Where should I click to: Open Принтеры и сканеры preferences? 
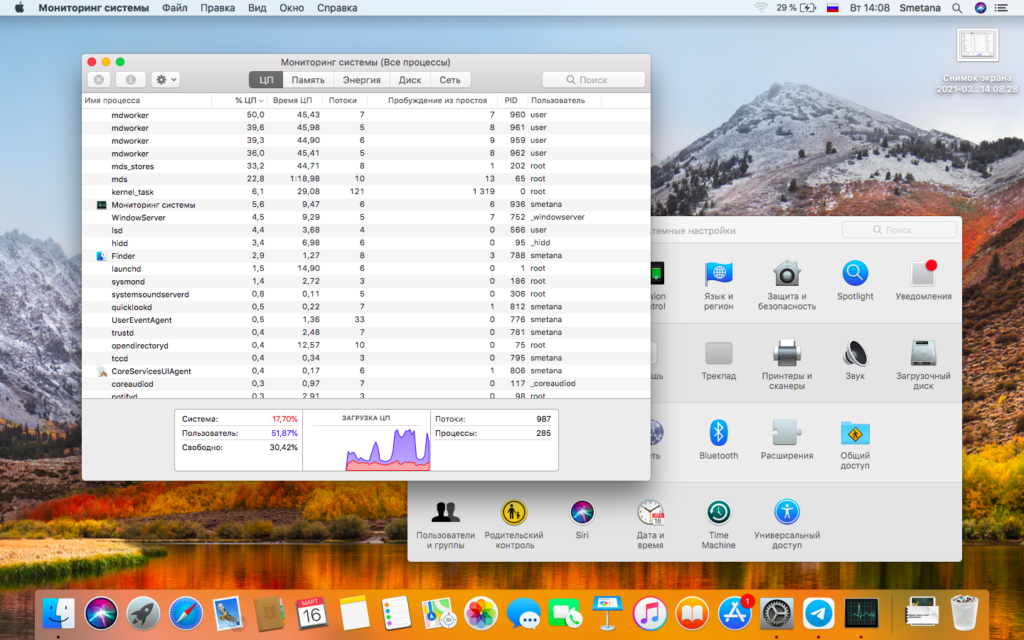point(786,365)
